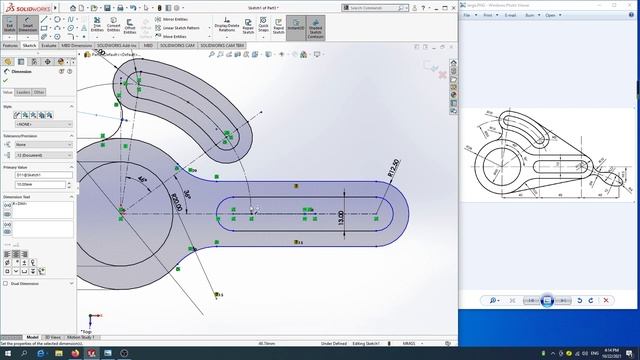Click the right justify text button
The image size is (640, 360).
(x=24, y=254)
